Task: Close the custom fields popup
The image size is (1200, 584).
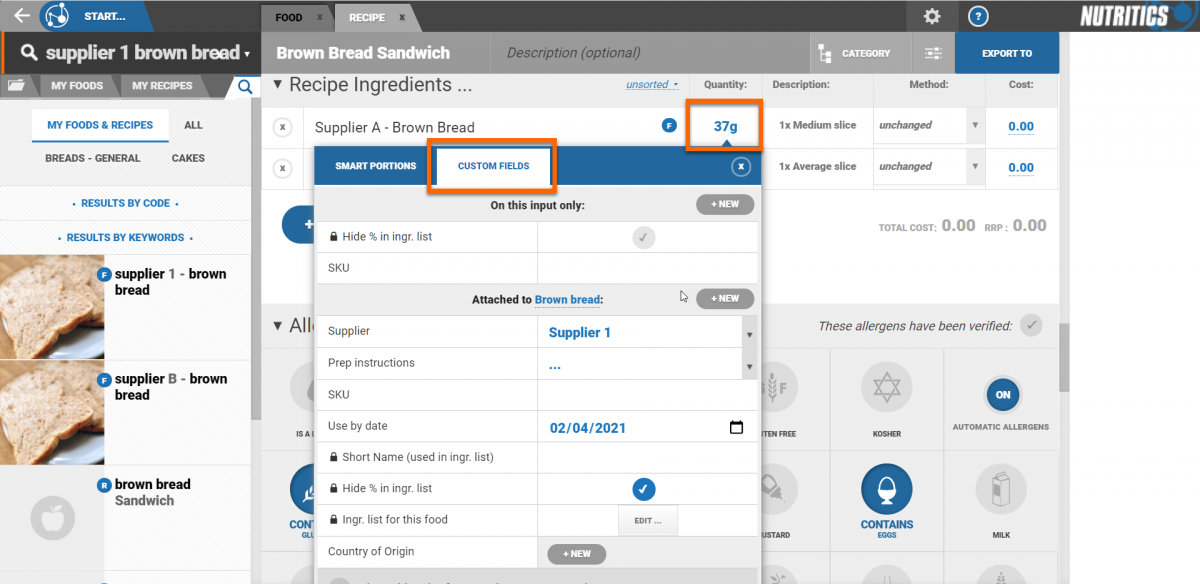Action: click(x=741, y=167)
